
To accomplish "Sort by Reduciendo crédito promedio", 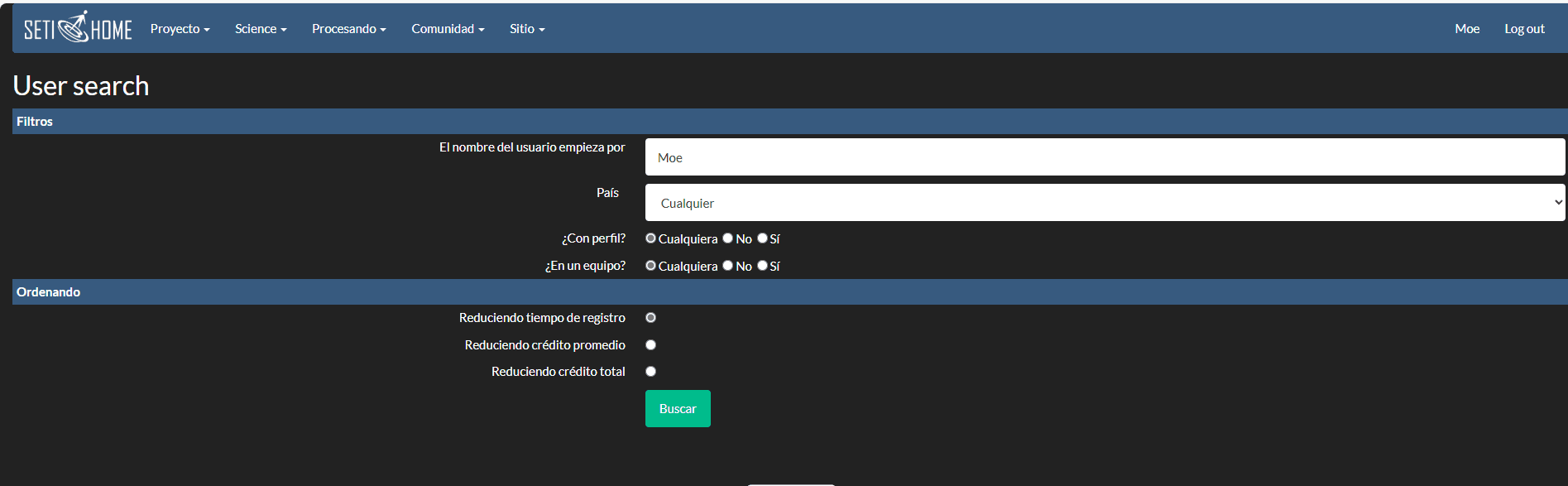I will pyautogui.click(x=651, y=345).
